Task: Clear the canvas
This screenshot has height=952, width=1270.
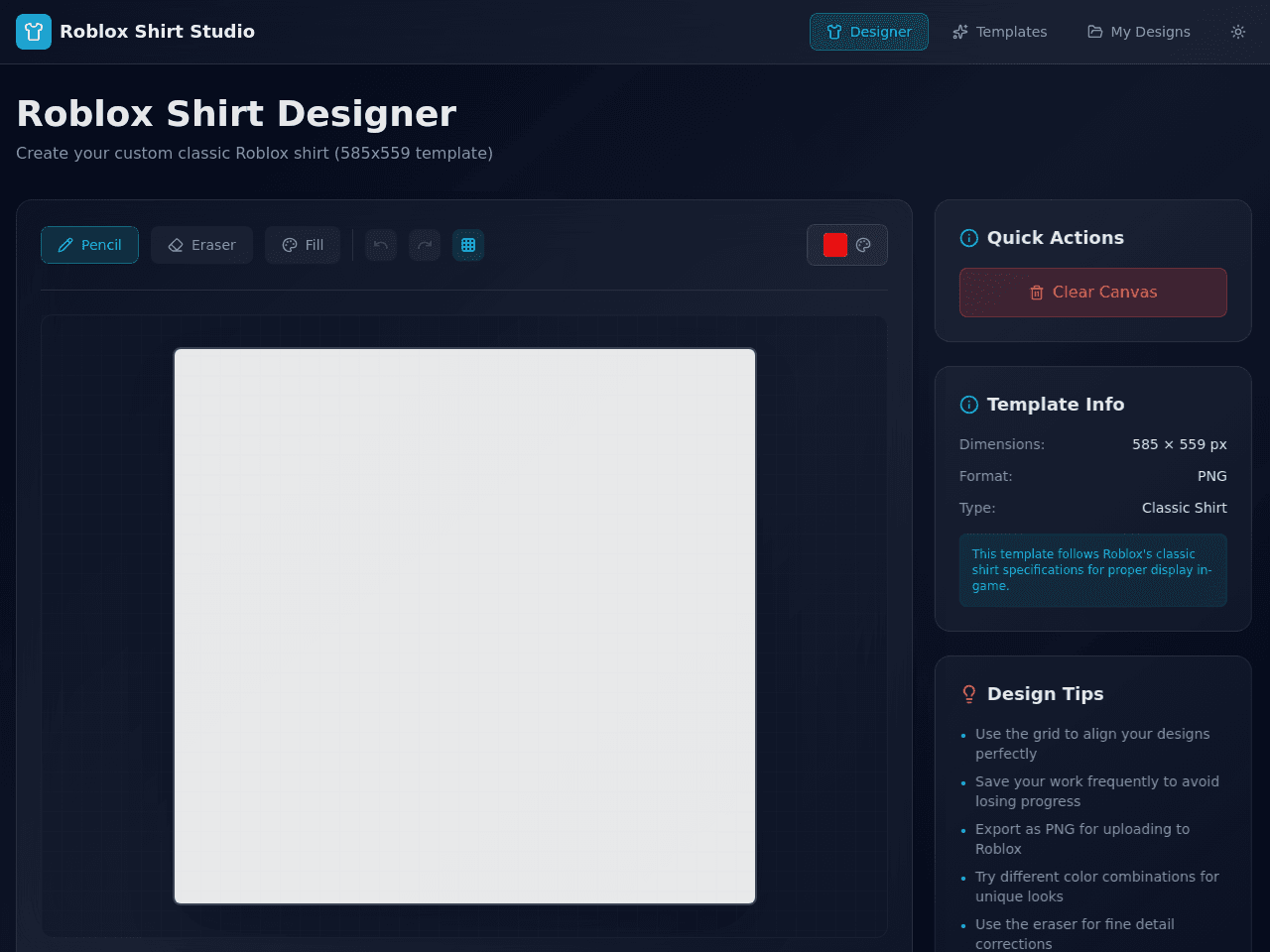Action: [x=1093, y=293]
